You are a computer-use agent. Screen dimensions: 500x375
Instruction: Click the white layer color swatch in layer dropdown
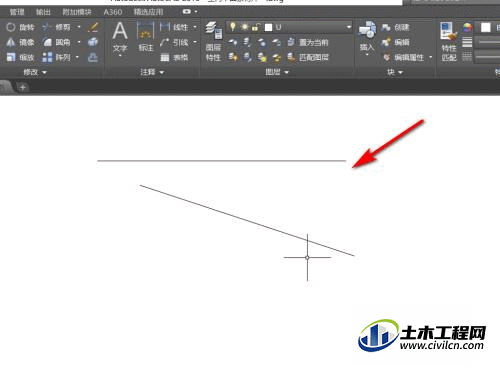268,27
